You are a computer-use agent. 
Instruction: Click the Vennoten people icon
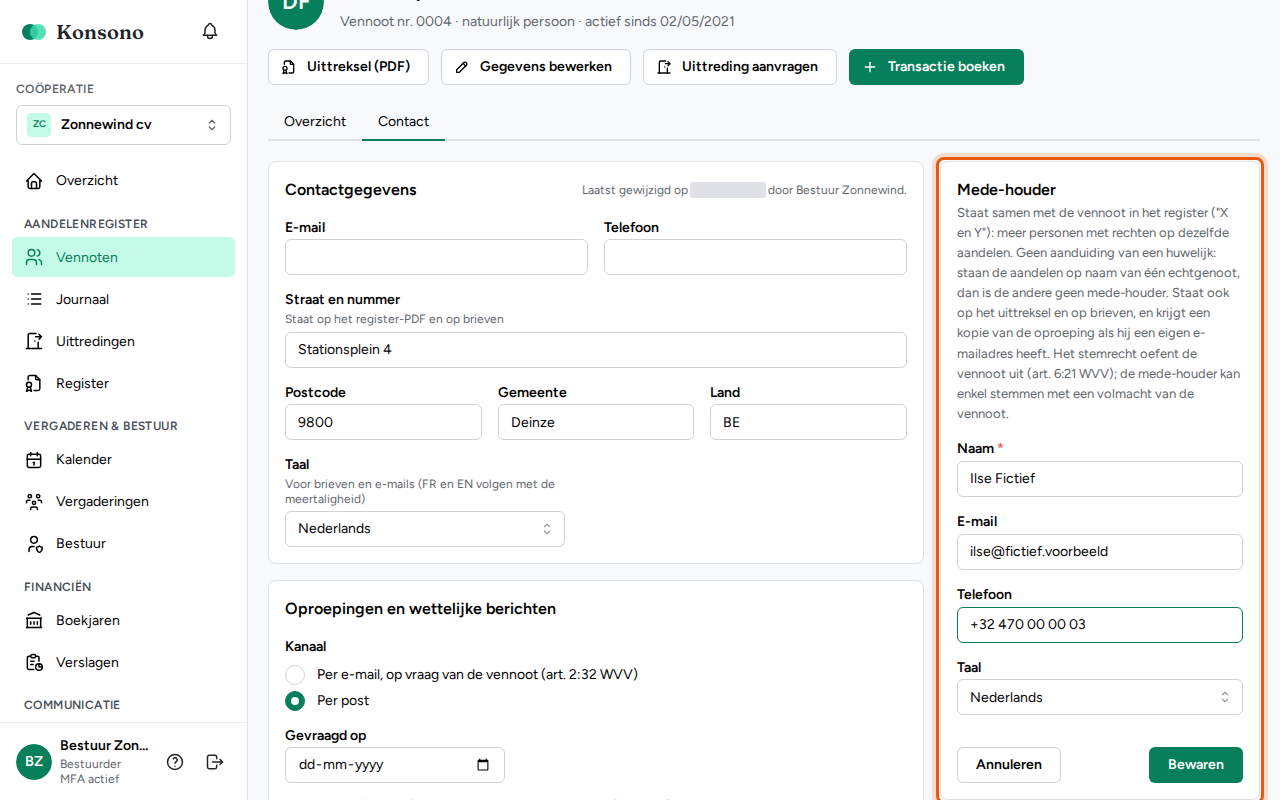pyautogui.click(x=34, y=257)
